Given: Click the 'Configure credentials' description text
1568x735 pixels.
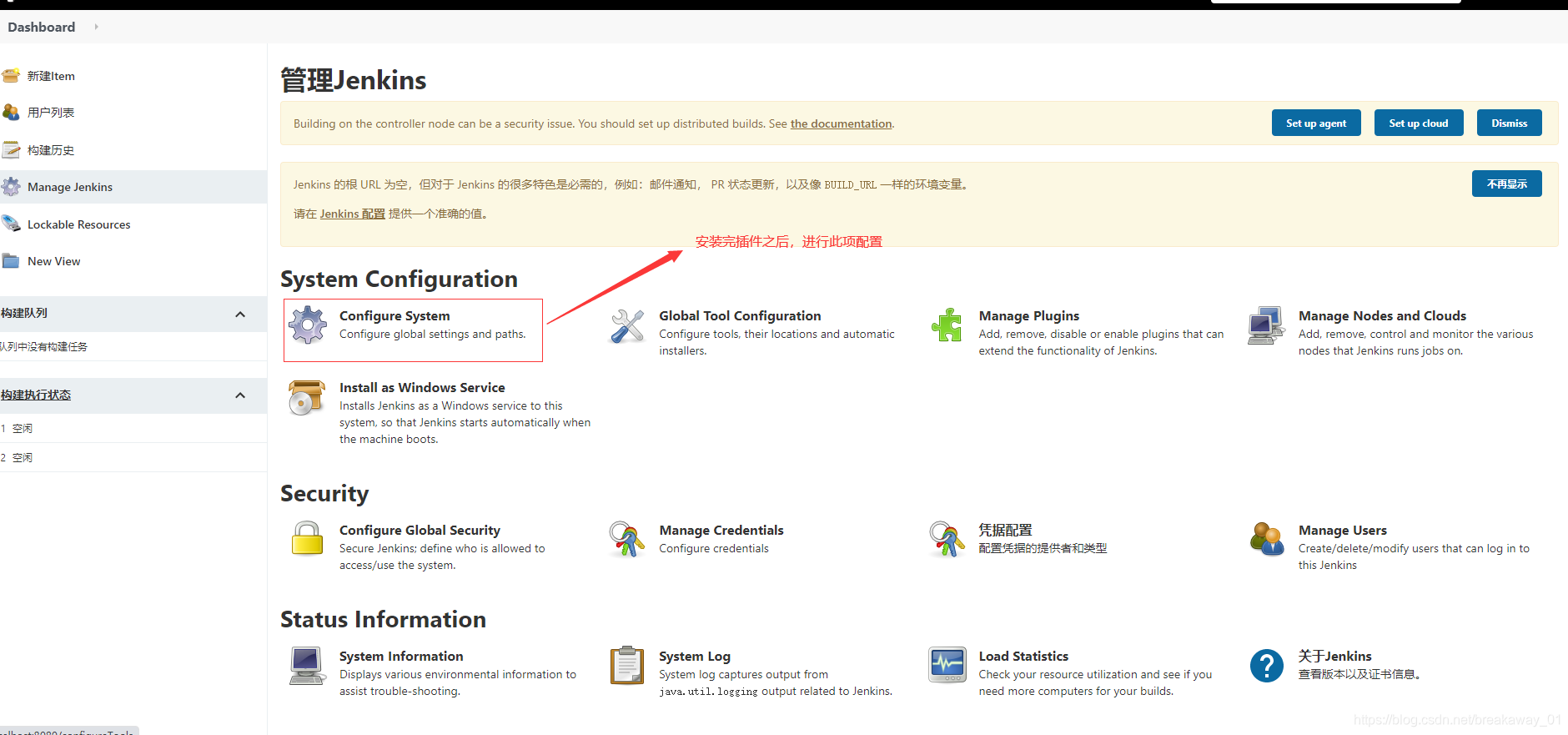Looking at the screenshot, I should [714, 548].
